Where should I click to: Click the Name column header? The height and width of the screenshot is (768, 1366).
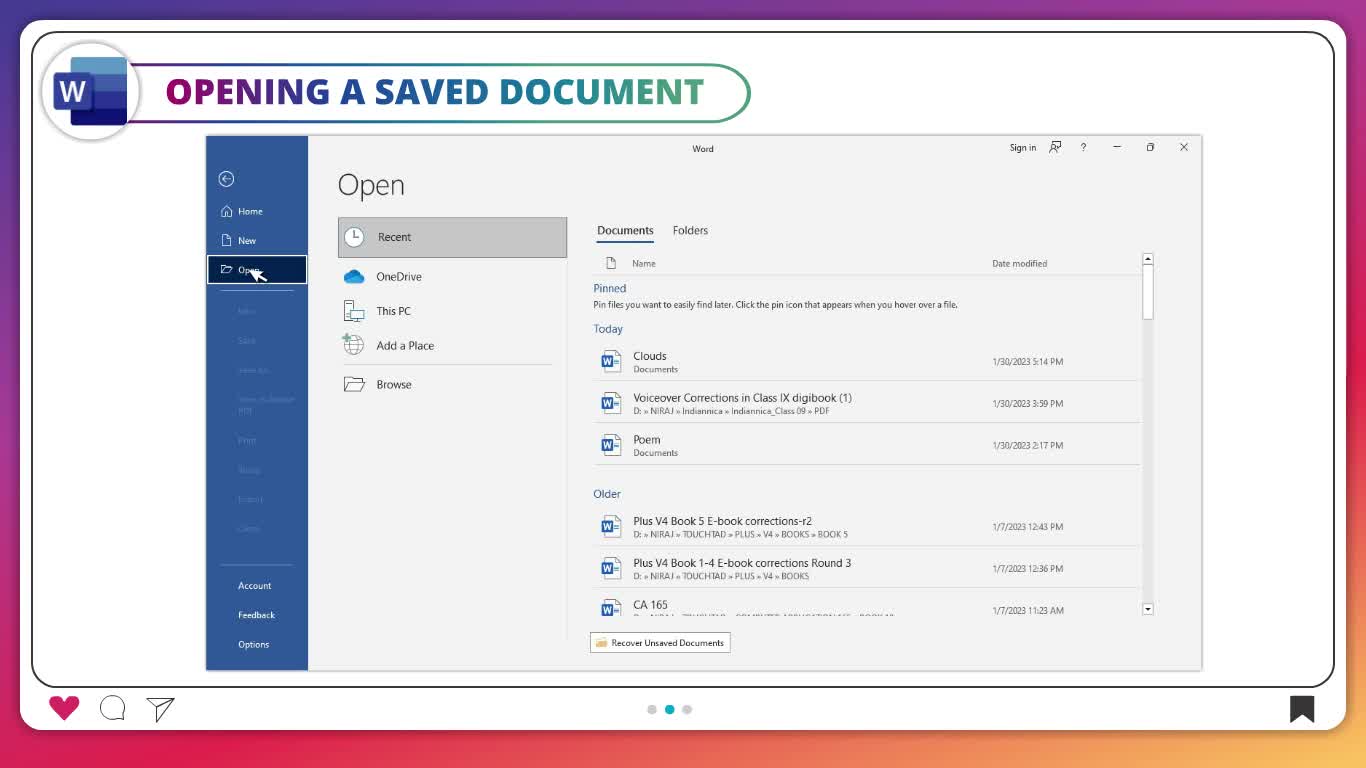click(644, 264)
